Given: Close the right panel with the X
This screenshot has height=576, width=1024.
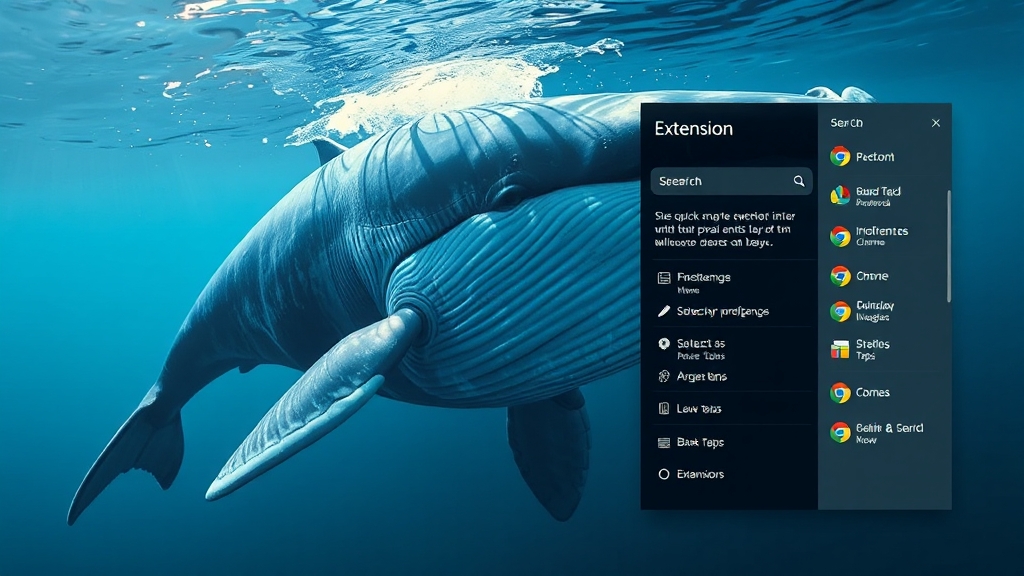Looking at the screenshot, I should 936,123.
